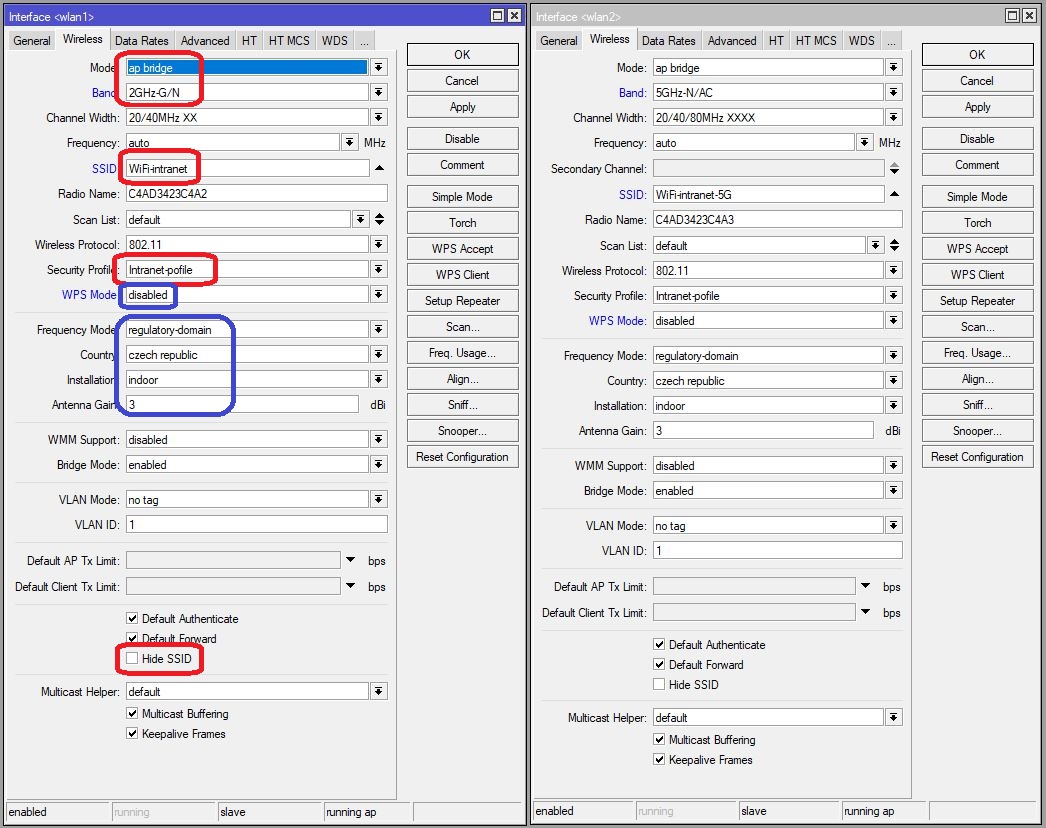Toggle Multicast Buffering in wlan1

click(x=133, y=714)
